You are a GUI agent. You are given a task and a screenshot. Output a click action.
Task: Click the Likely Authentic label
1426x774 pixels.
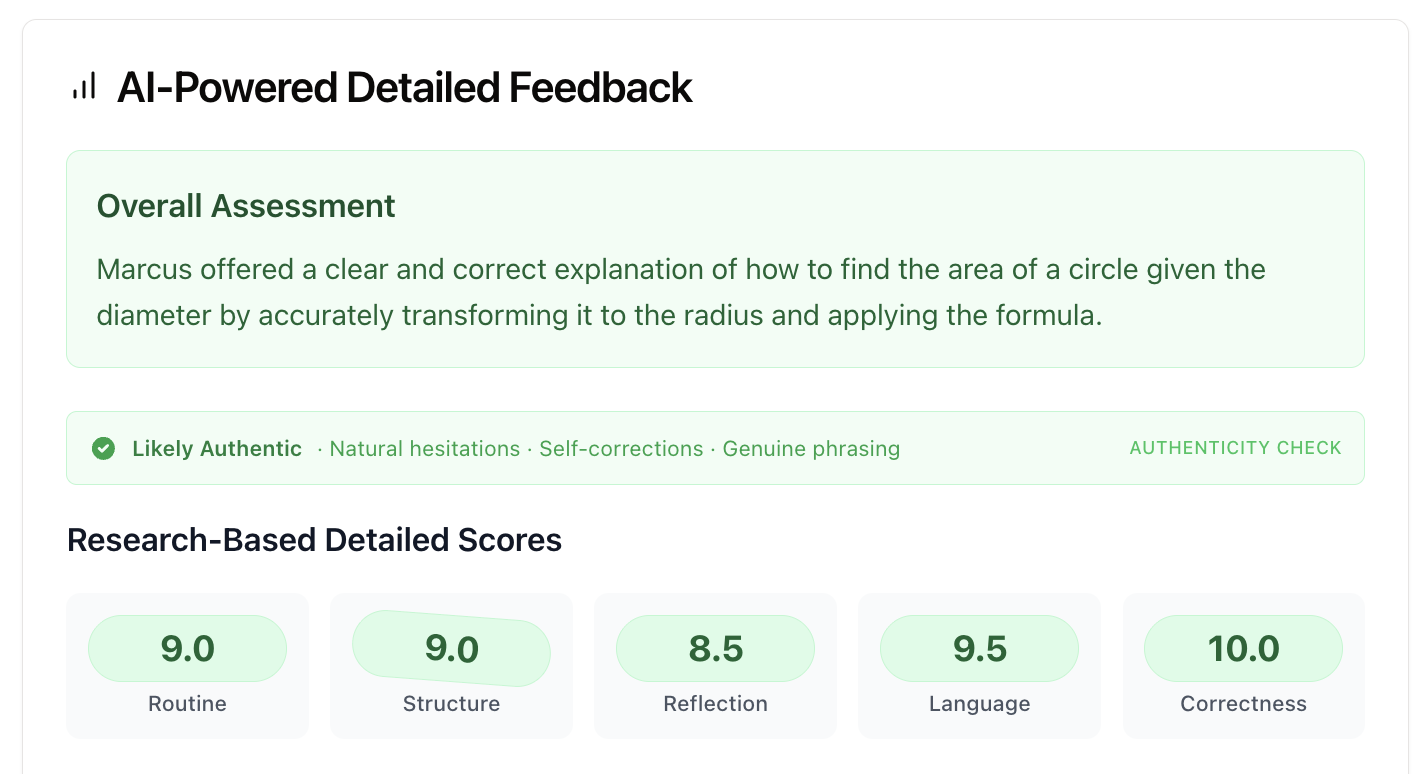point(217,449)
